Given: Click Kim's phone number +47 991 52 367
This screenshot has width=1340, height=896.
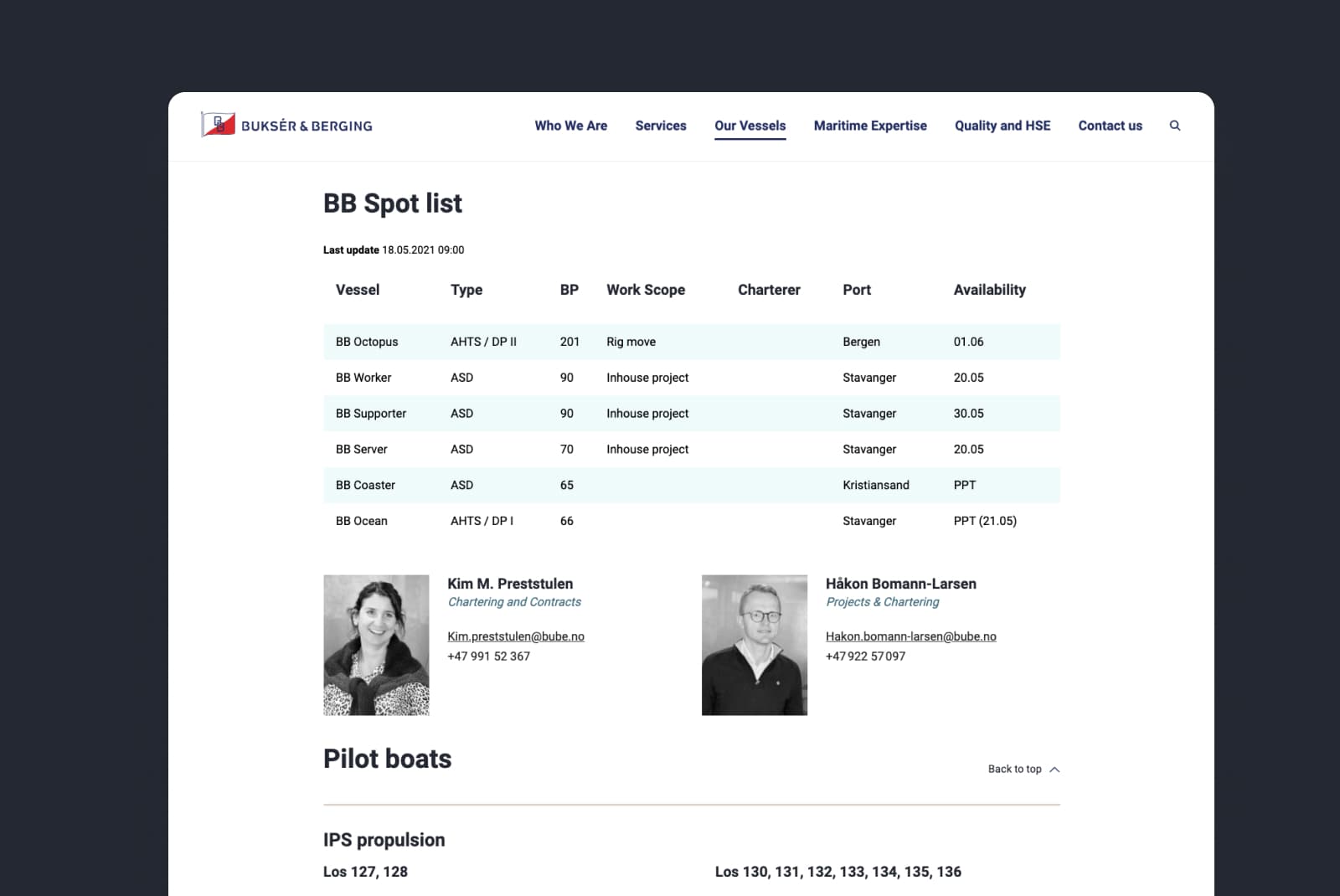Looking at the screenshot, I should pos(488,657).
